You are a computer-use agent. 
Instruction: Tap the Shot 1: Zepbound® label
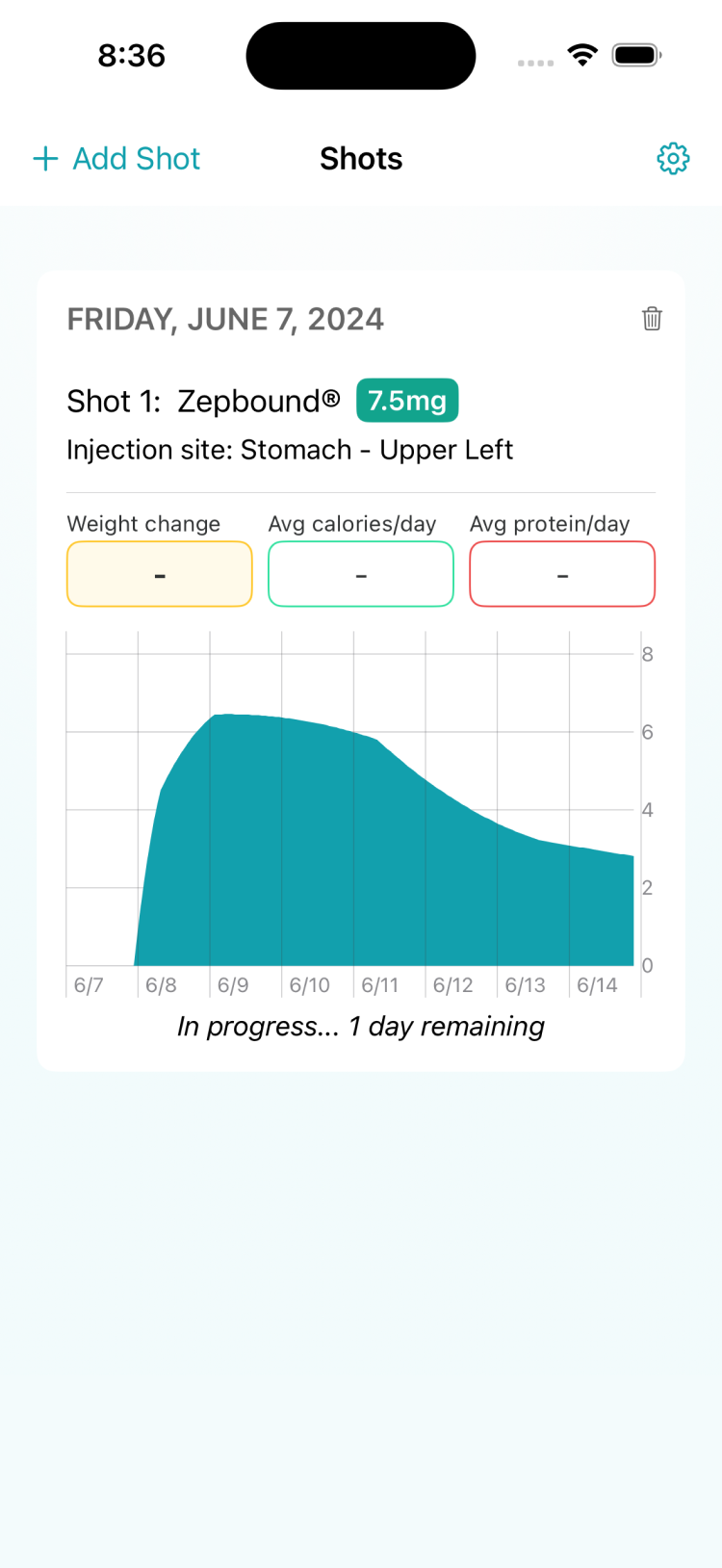pyautogui.click(x=203, y=401)
